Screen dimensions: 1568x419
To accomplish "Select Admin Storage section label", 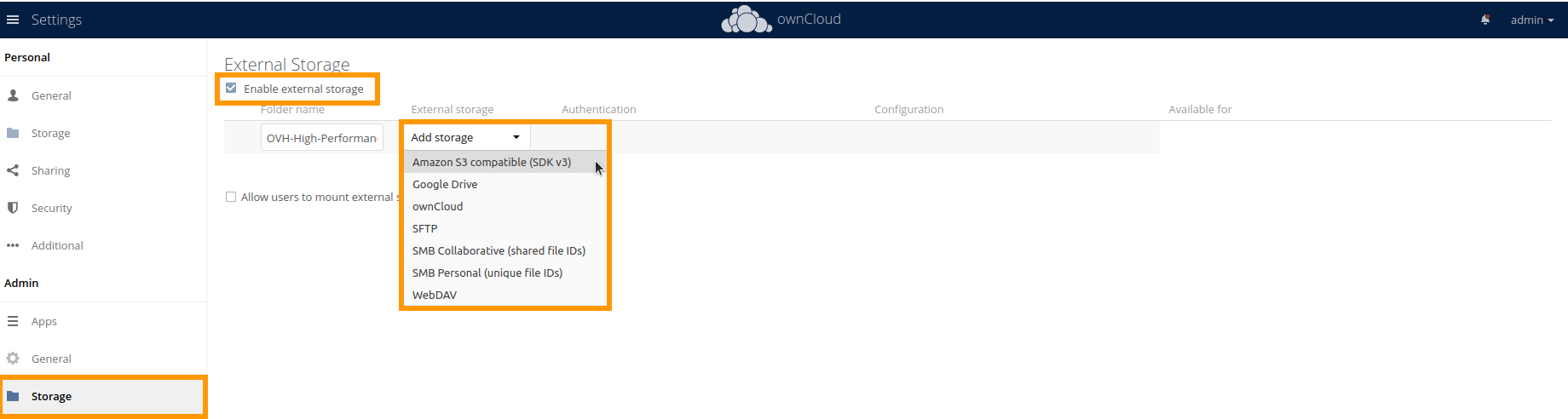I will coord(51,397).
